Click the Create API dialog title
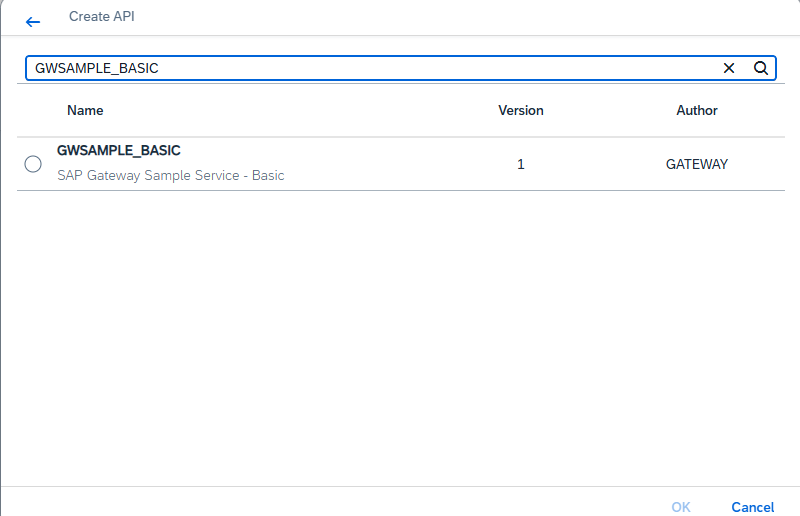 (x=102, y=16)
